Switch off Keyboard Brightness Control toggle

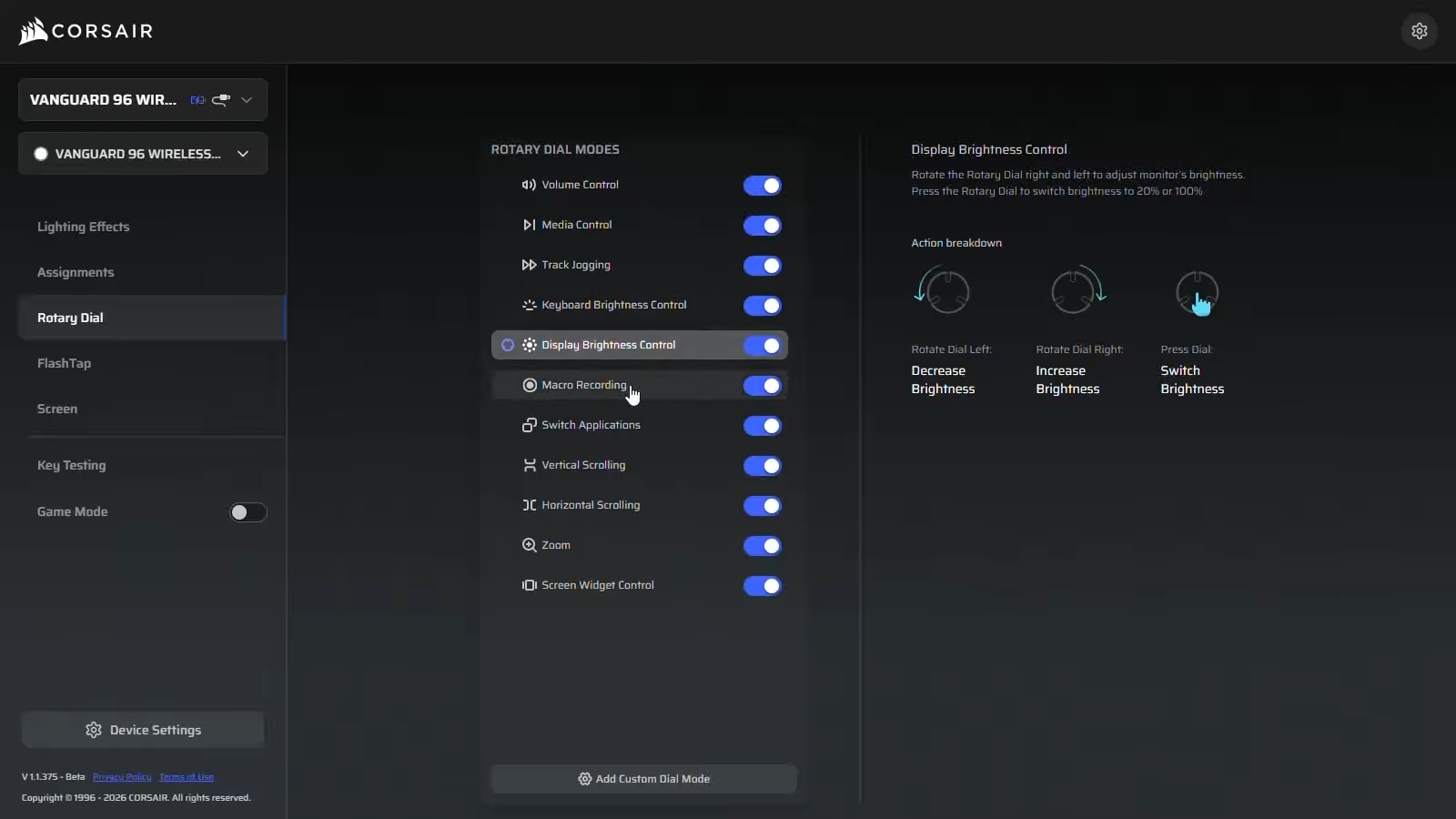[x=763, y=306]
